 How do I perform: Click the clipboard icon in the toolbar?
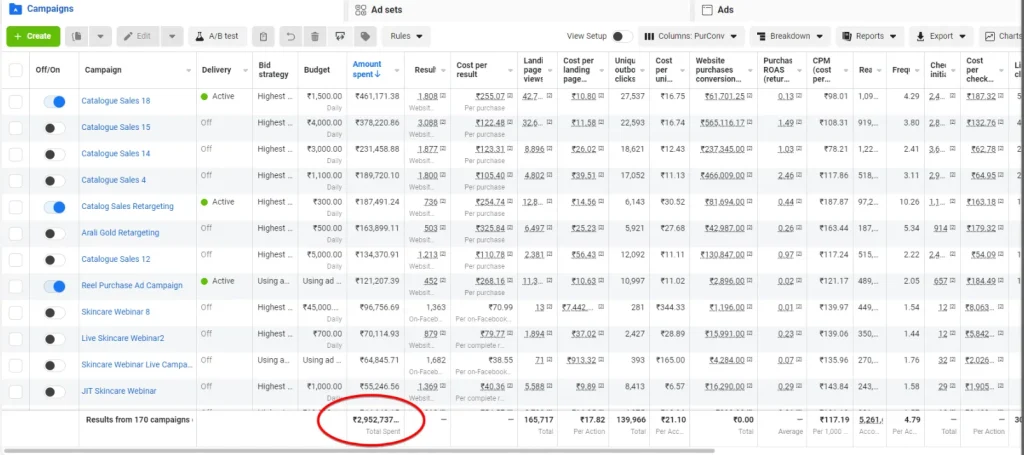[263, 36]
